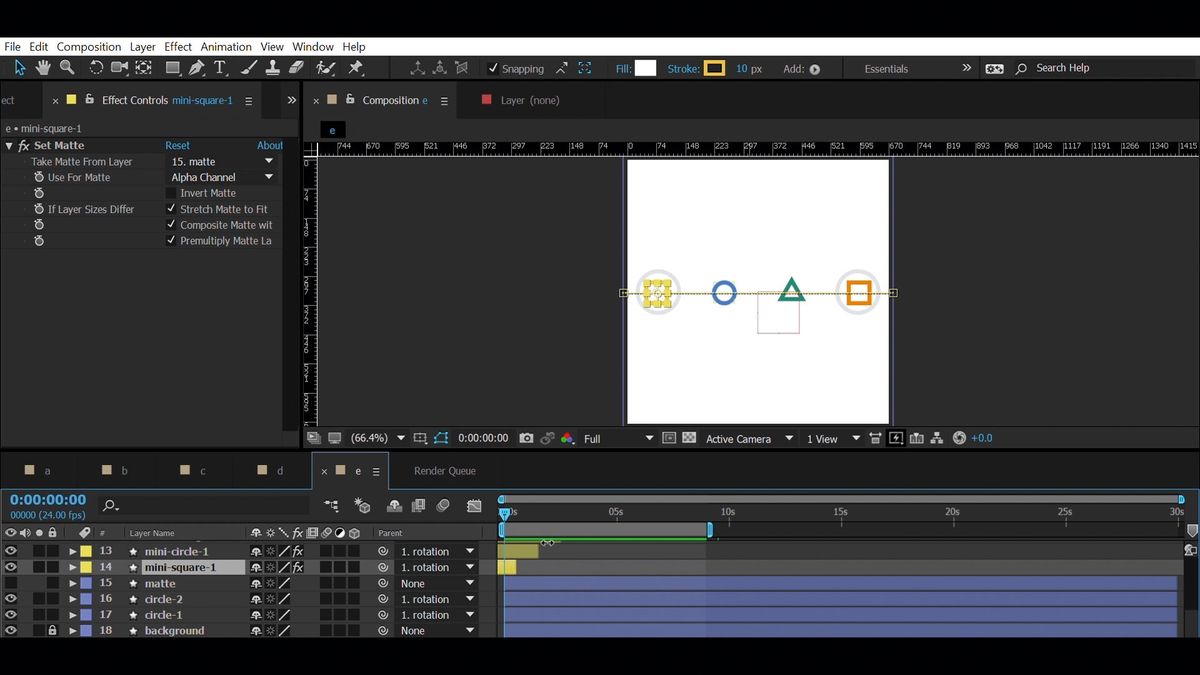
Task: Open the Use For Matte dropdown
Action: tap(220, 176)
